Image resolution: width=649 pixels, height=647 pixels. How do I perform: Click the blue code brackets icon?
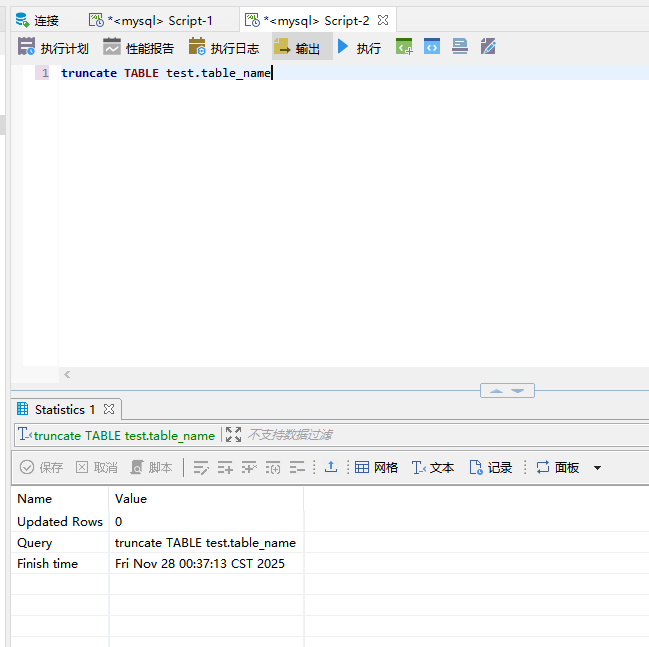(432, 46)
